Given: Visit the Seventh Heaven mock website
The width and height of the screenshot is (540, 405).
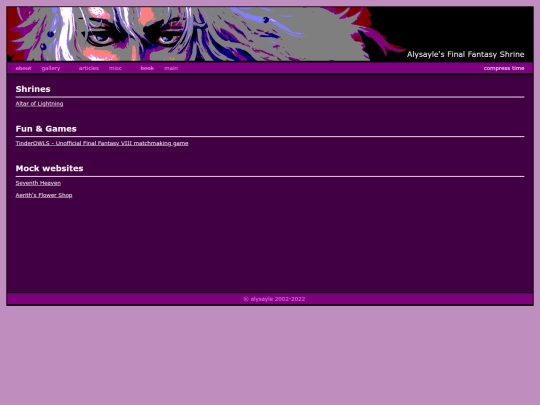Looking at the screenshot, I should tap(38, 183).
